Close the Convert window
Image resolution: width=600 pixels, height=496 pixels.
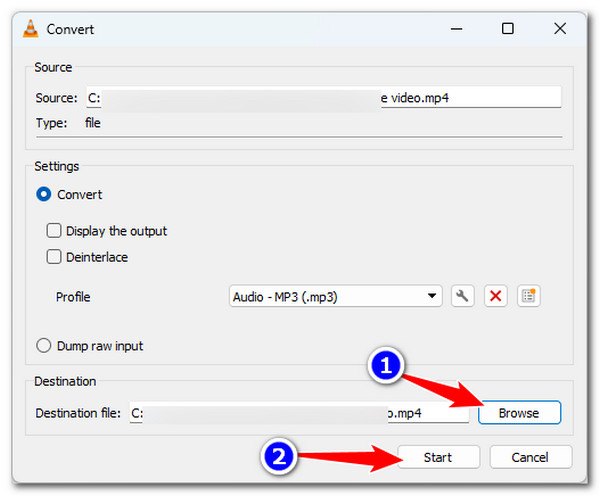click(x=560, y=29)
